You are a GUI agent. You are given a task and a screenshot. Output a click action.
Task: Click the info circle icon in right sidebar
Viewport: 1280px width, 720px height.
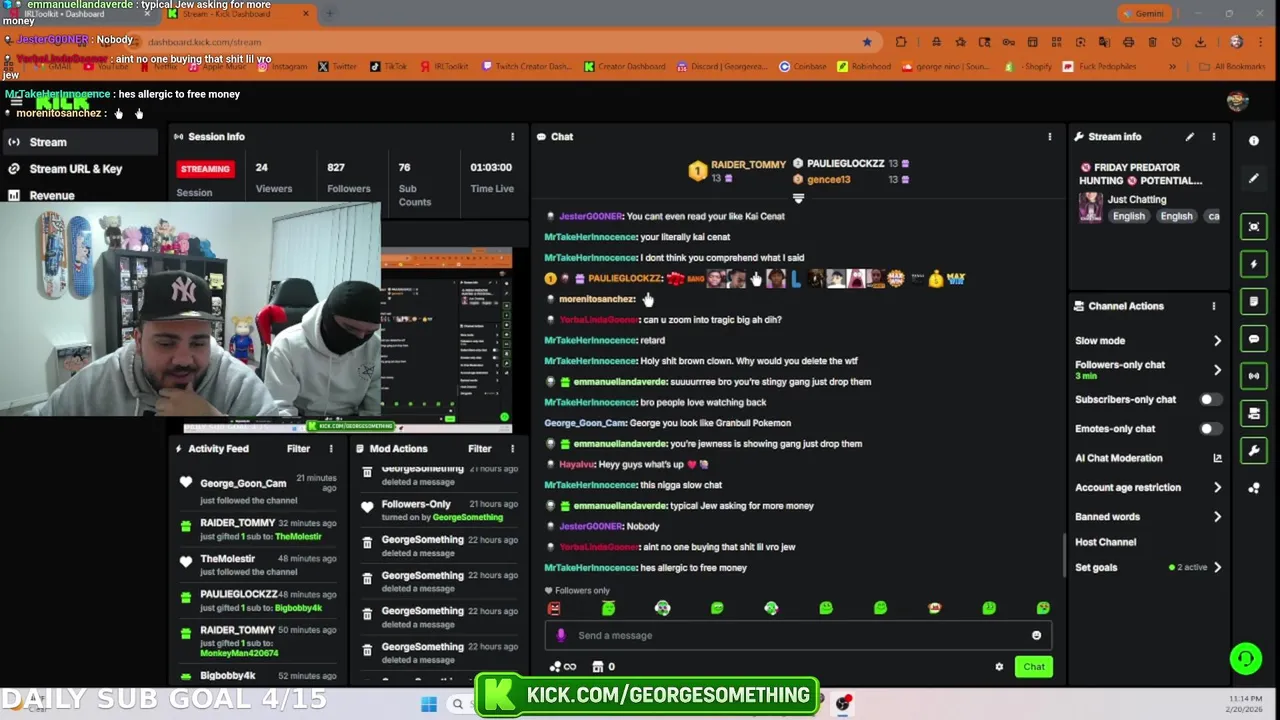tap(1254, 141)
